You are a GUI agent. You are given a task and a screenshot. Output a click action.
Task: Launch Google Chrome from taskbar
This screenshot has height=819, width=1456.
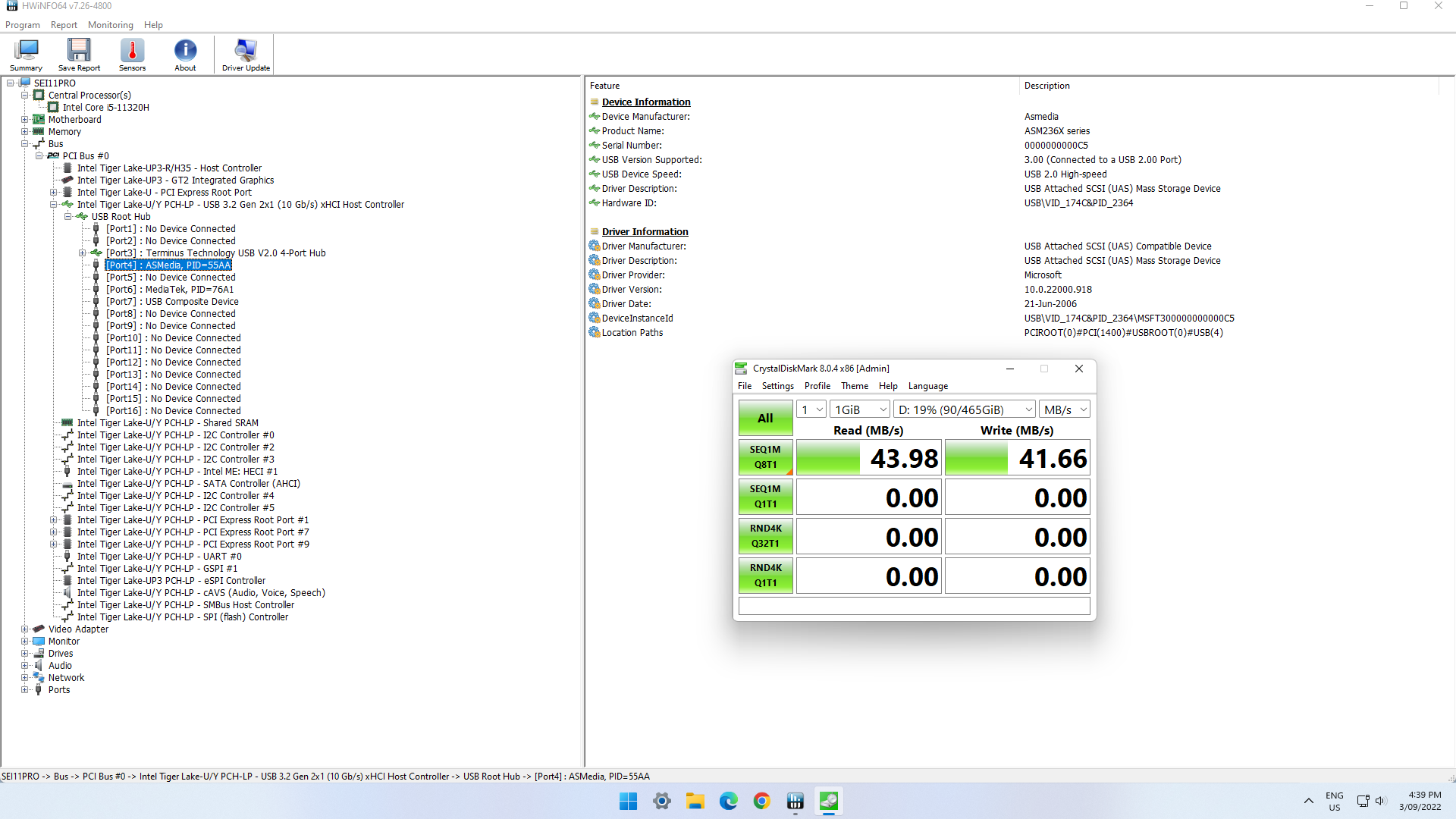[x=762, y=801]
